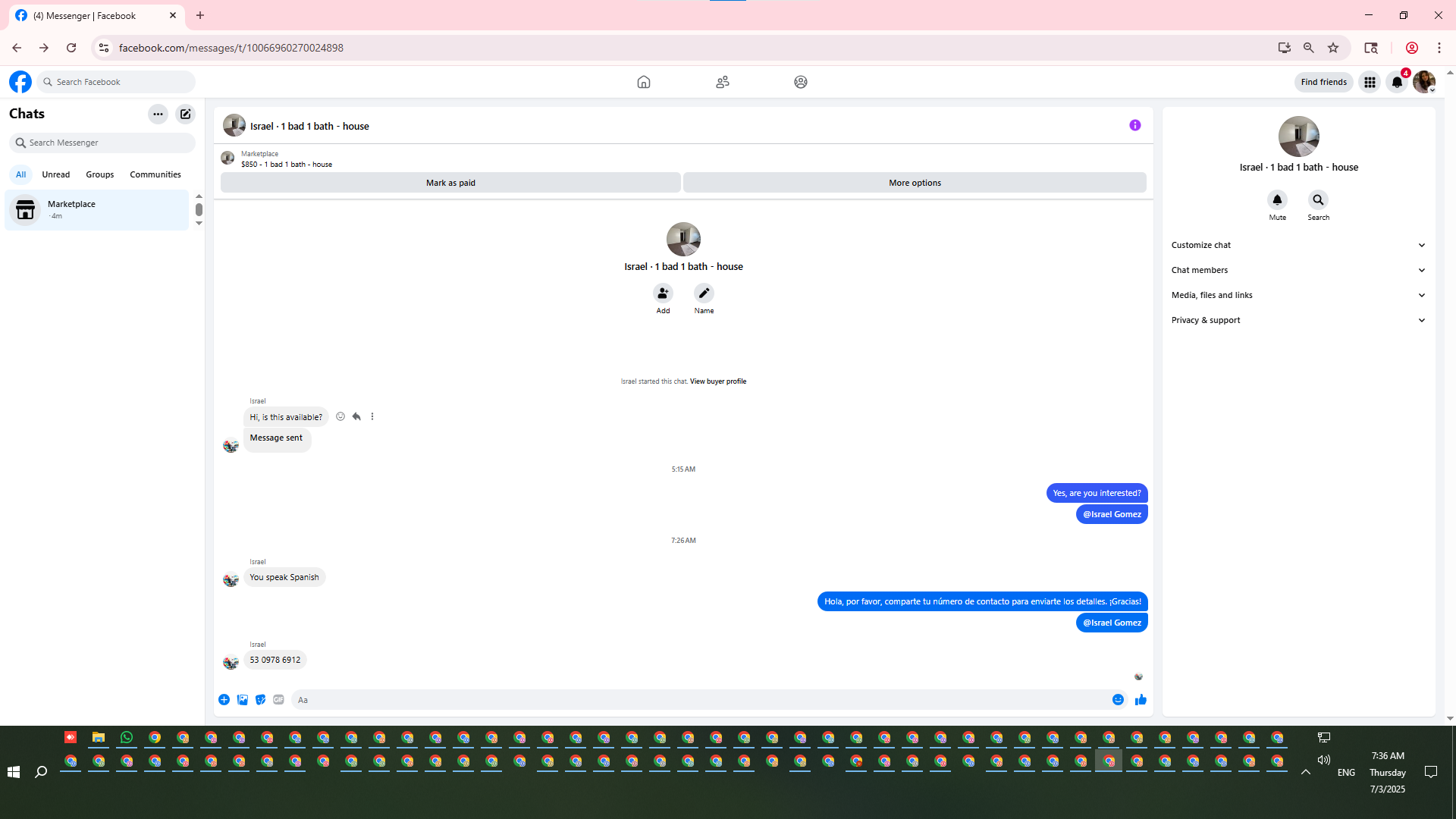This screenshot has height=819, width=1456.
Task: Click the attach photo icon
Action: click(x=243, y=700)
